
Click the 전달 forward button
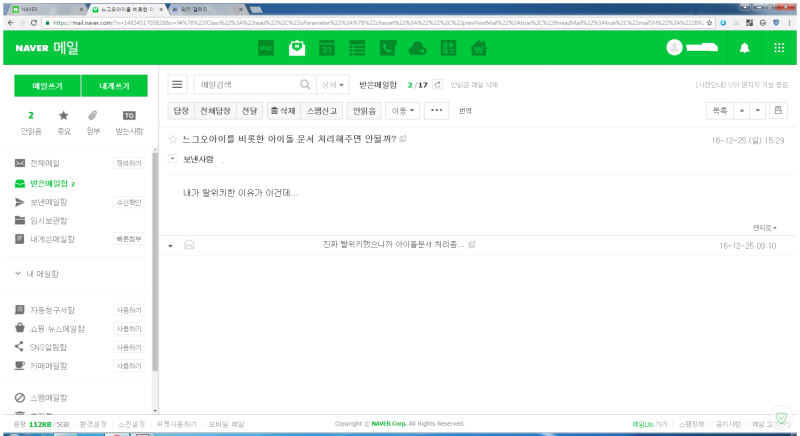tap(249, 111)
